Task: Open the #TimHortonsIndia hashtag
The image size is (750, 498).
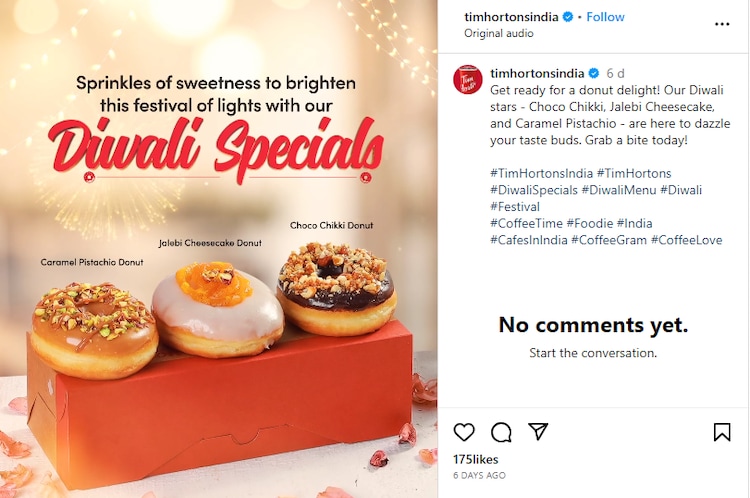Action: [541, 173]
